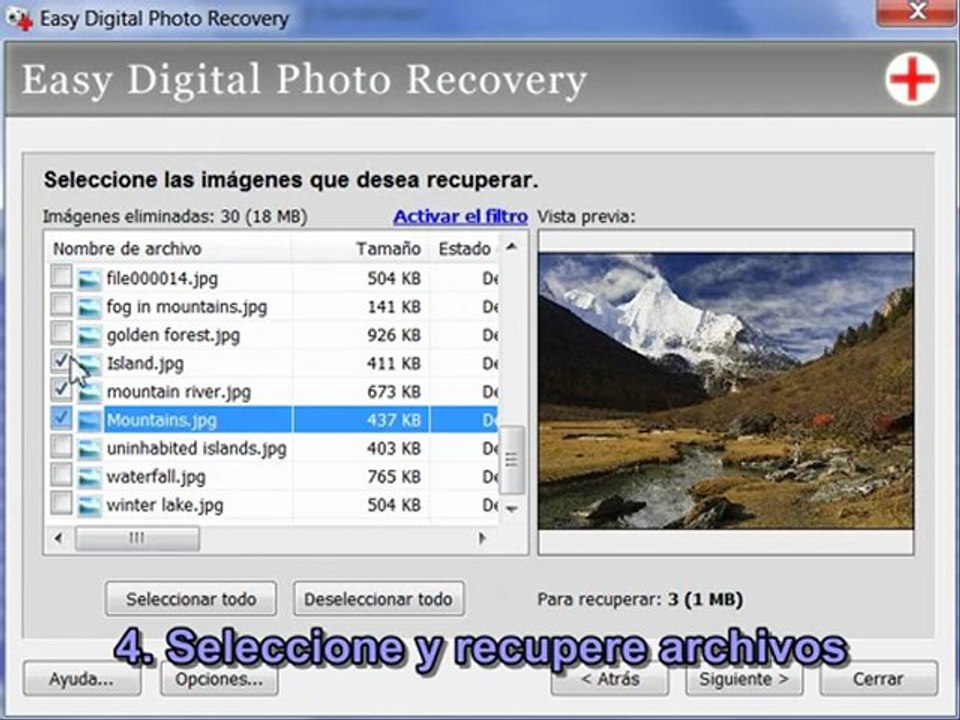This screenshot has width=960, height=720.
Task: Sort by the Tamaño column header
Action: tap(361, 249)
